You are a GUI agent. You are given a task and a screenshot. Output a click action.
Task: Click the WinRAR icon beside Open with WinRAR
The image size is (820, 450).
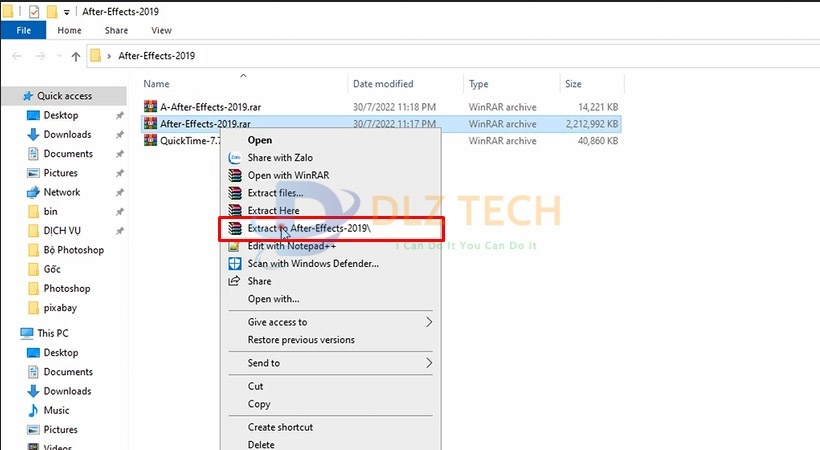click(x=235, y=175)
